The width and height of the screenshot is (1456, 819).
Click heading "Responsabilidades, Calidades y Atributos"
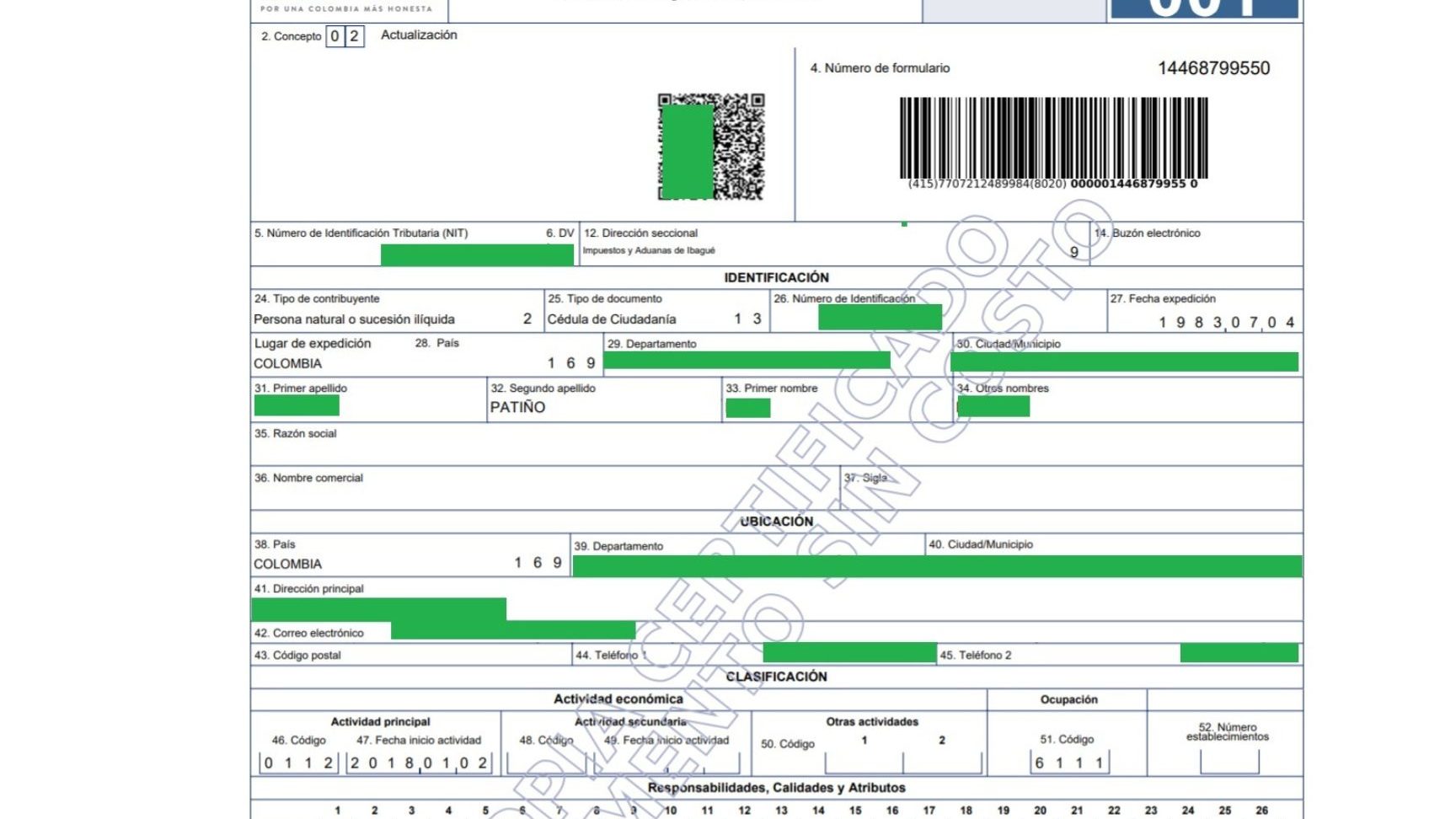click(x=776, y=788)
